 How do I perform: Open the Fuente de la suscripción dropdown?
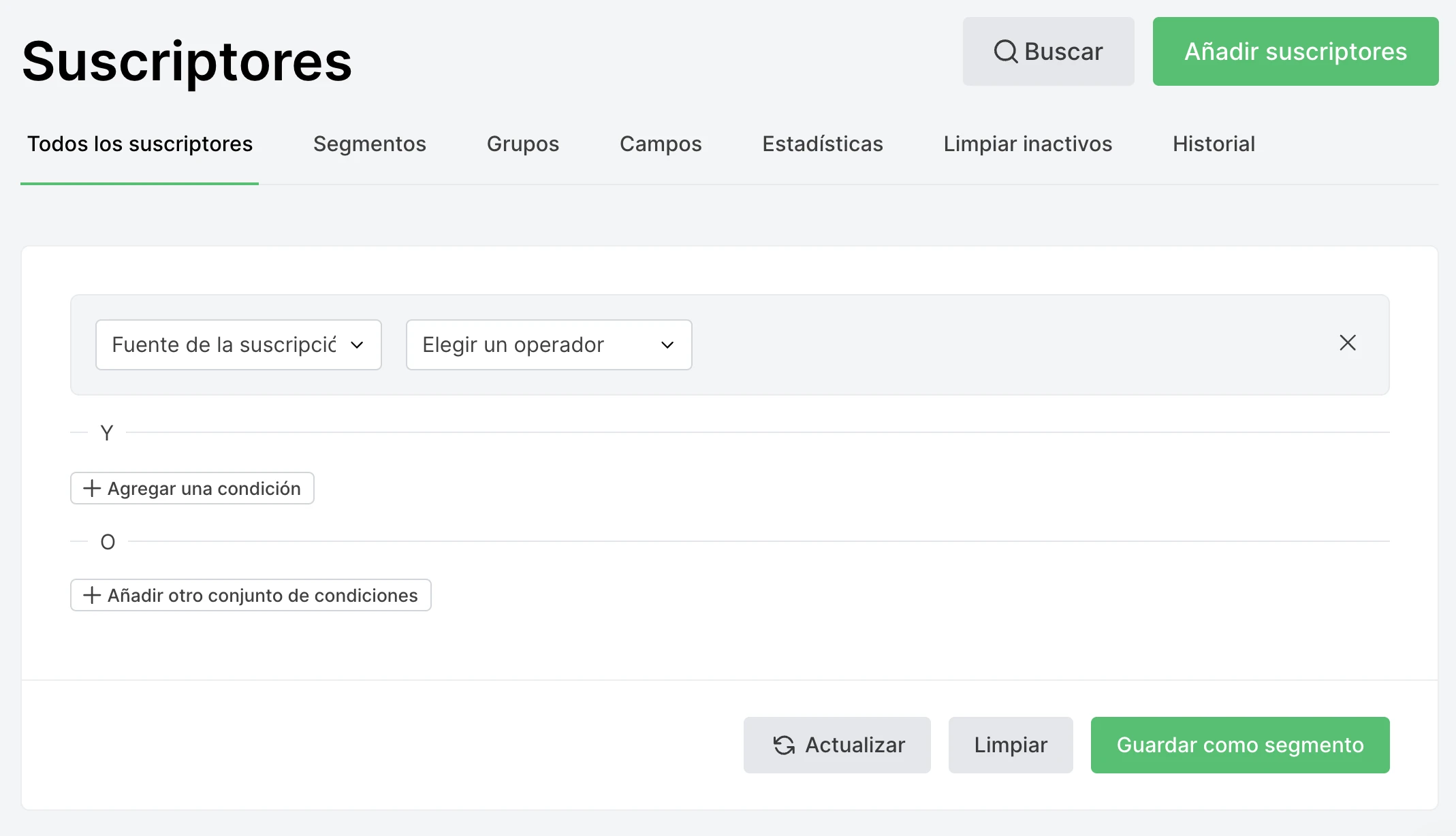[238, 345]
